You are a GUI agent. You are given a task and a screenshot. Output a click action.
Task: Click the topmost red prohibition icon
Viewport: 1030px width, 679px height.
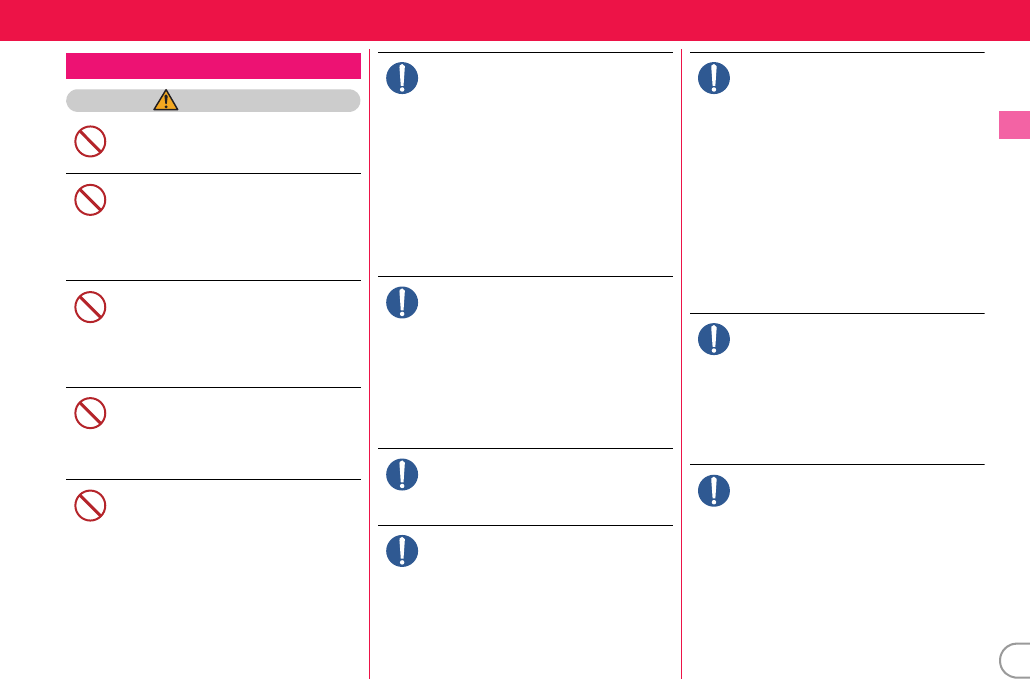click(x=90, y=141)
